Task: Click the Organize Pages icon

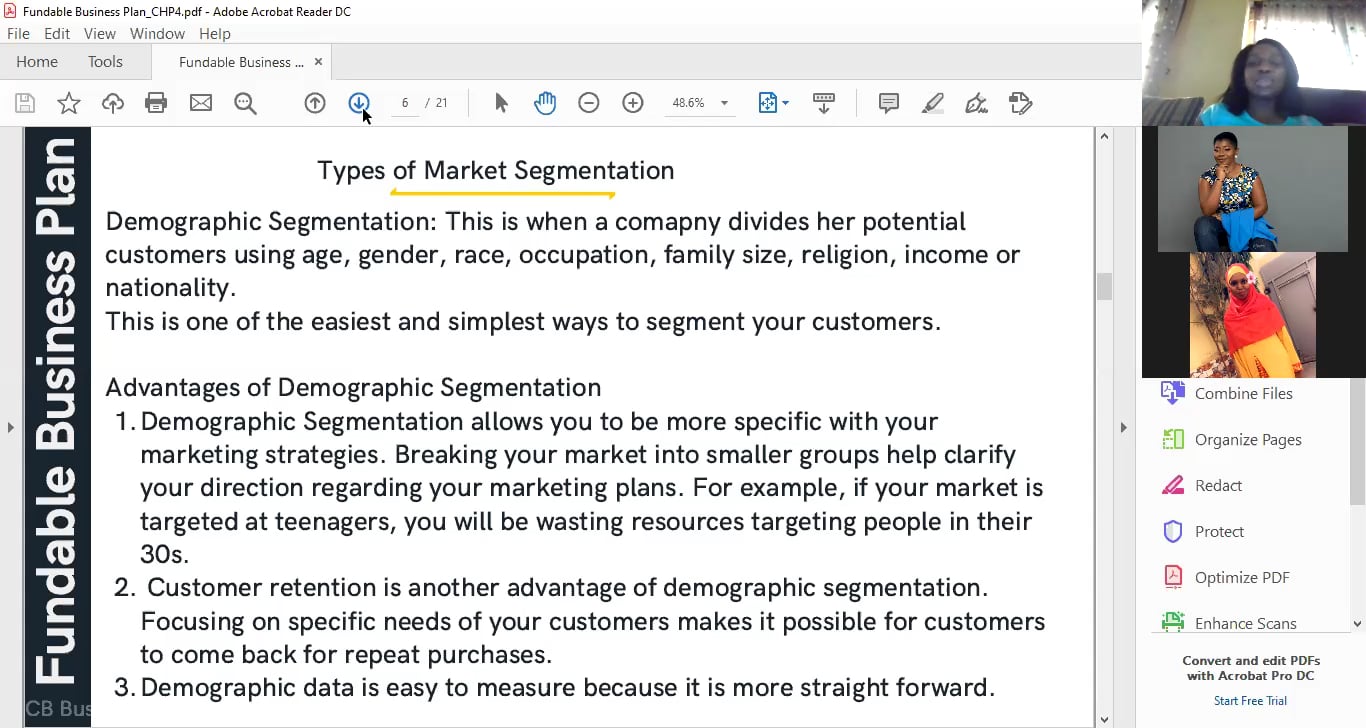Action: [x=1173, y=439]
